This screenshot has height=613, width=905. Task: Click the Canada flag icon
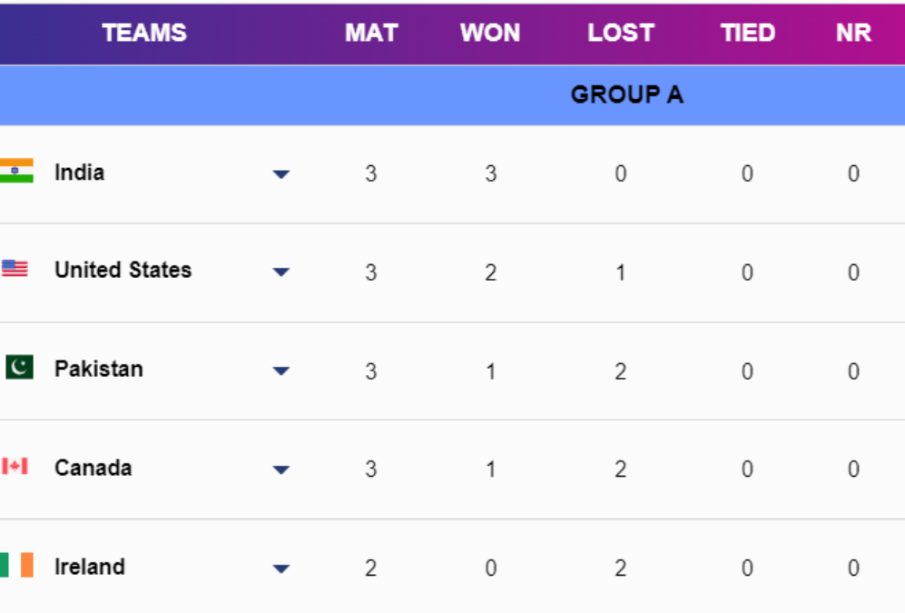(15, 466)
